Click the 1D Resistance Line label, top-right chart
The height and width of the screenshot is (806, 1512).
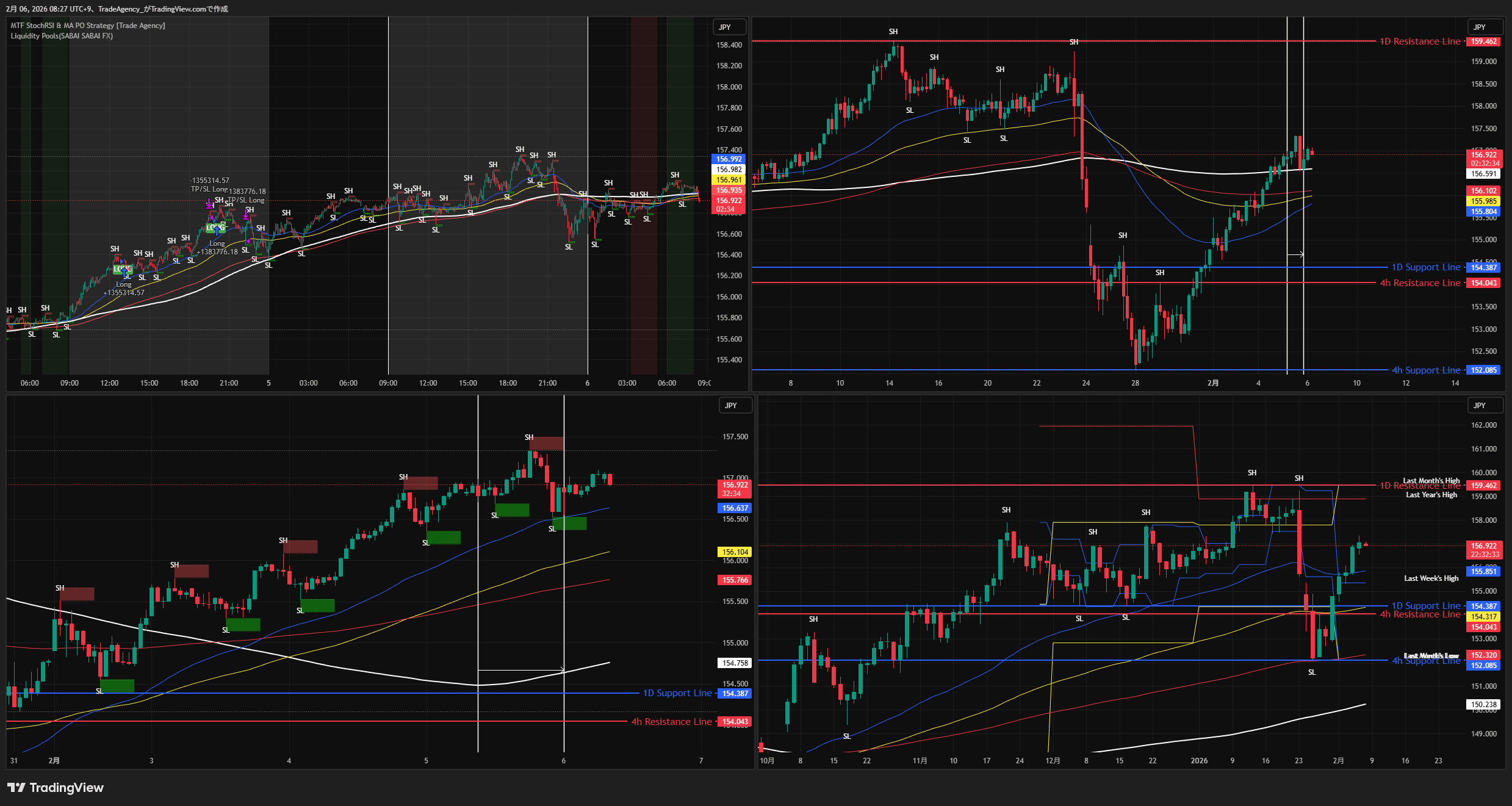(x=1420, y=41)
